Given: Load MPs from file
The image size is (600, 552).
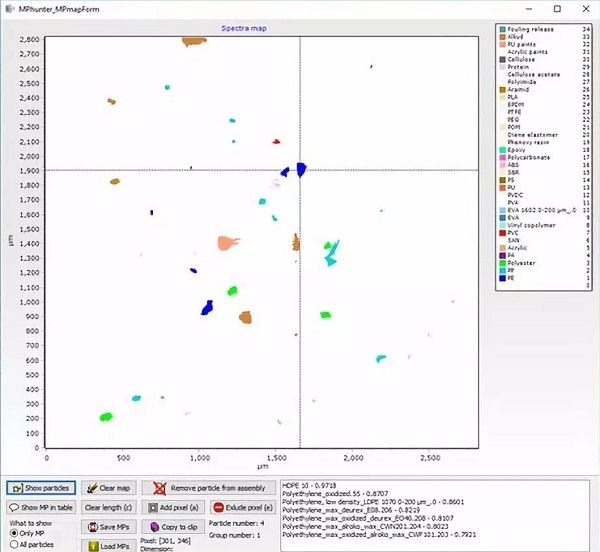Looking at the screenshot, I should tap(108, 546).
